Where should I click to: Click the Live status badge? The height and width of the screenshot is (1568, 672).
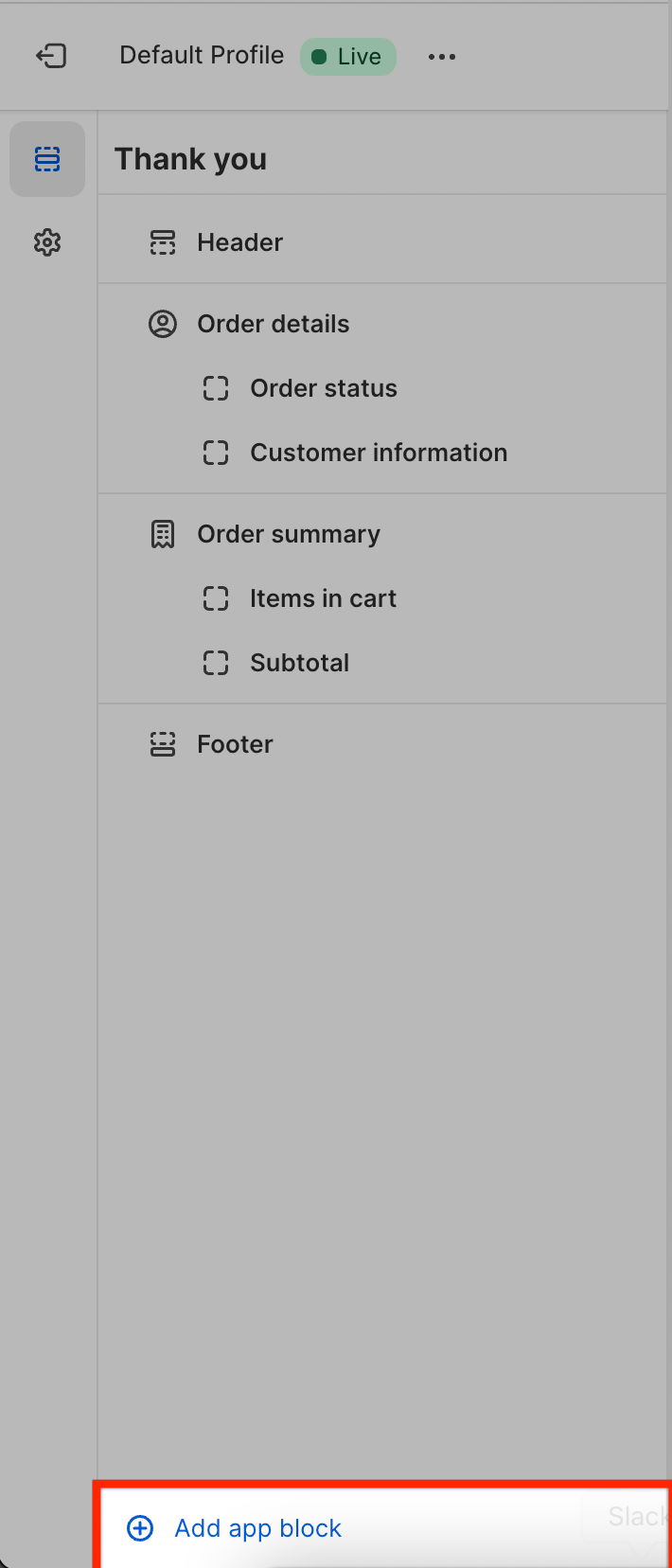coord(348,57)
